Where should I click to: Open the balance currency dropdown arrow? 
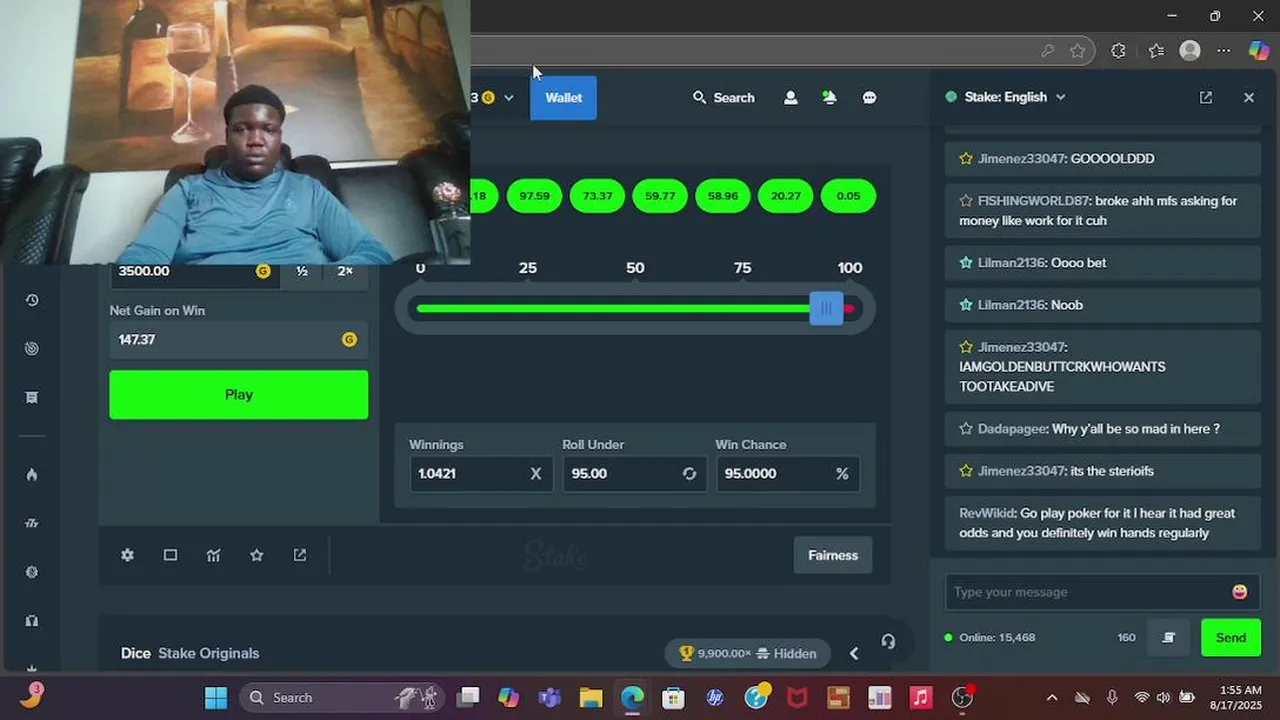[x=508, y=97]
